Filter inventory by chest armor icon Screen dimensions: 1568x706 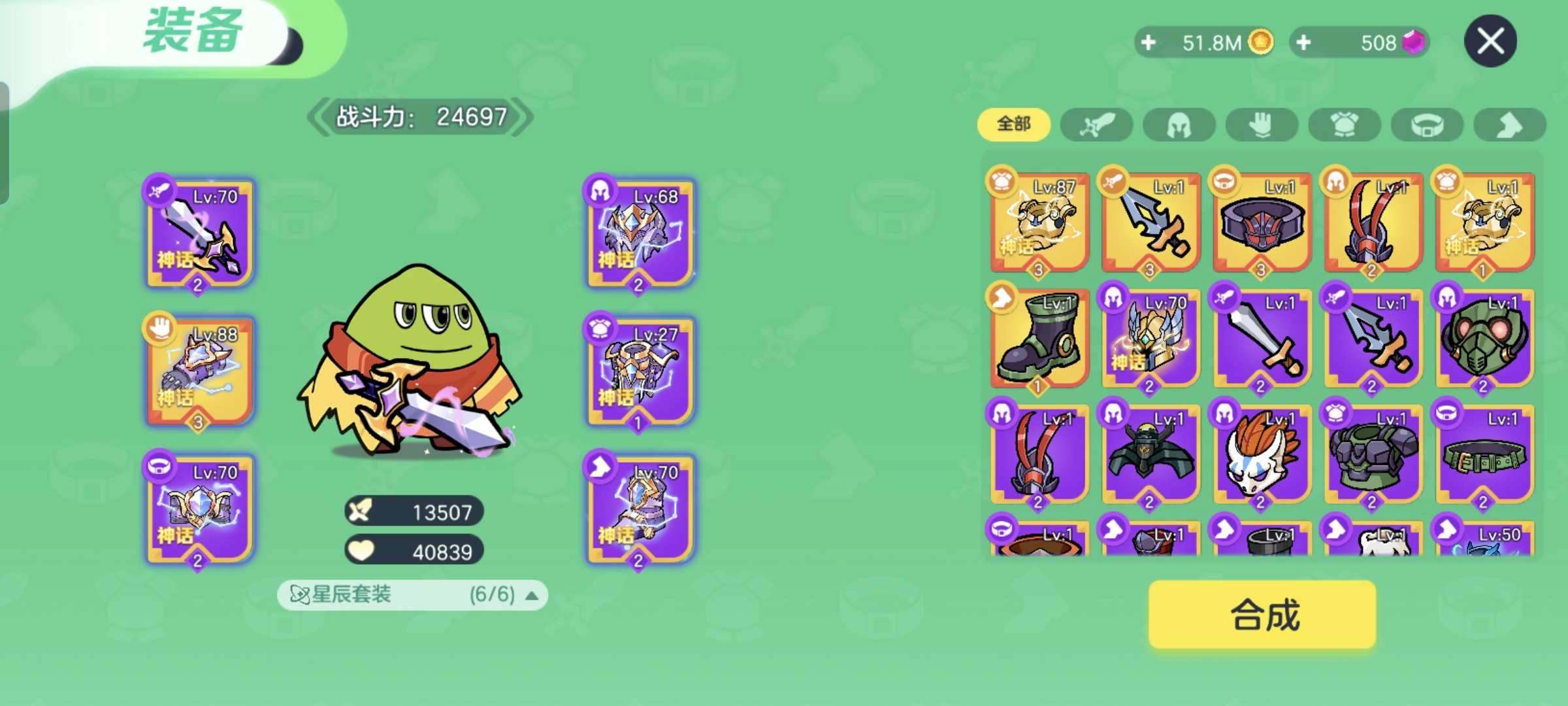1345,124
